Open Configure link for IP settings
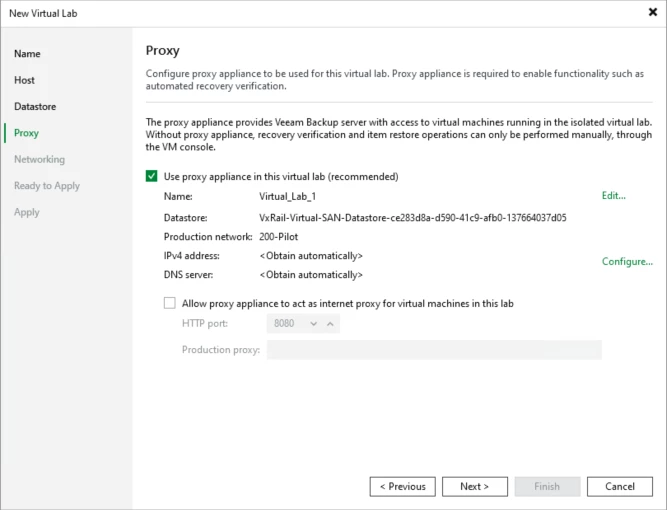 (x=627, y=262)
